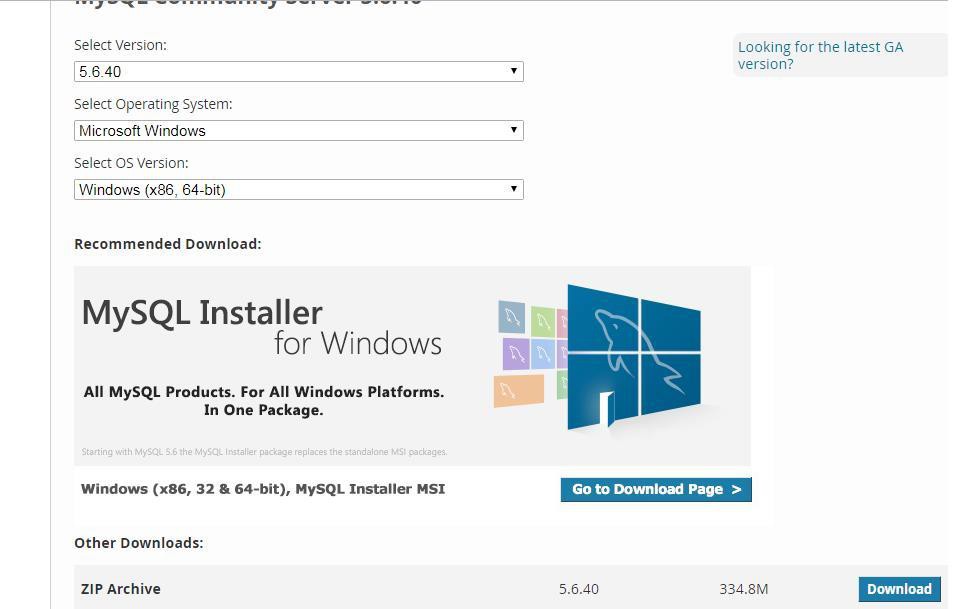
Task: Click the Go to Download Page button
Action: [x=656, y=490]
